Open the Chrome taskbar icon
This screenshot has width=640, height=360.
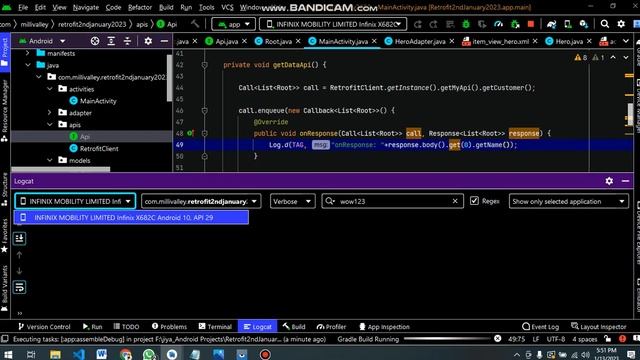[126, 354]
